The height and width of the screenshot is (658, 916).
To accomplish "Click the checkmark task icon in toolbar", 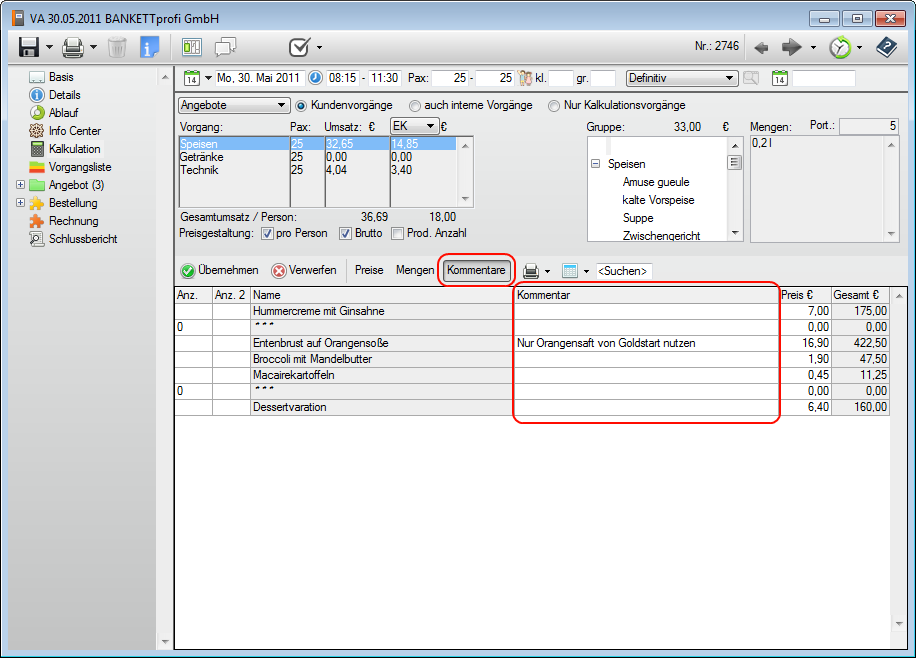I will 298,47.
